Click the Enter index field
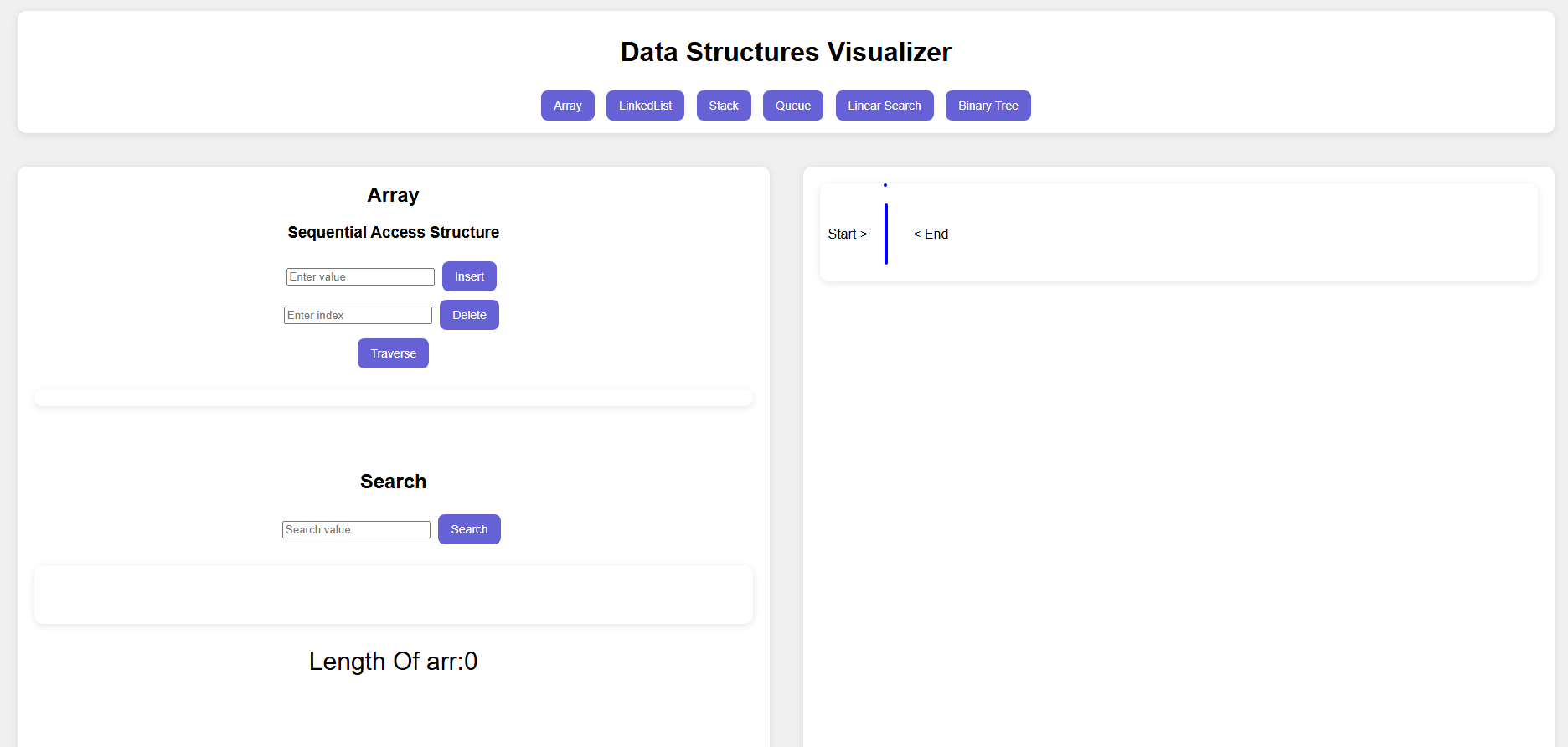1568x747 pixels. (358, 315)
